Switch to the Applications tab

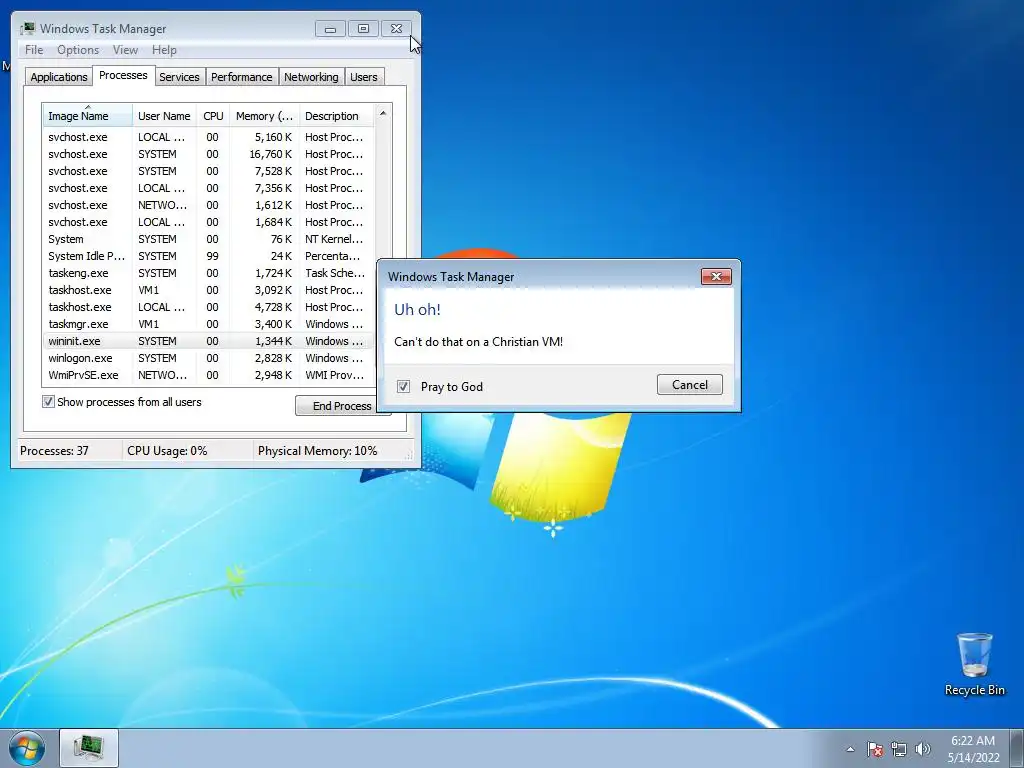point(59,77)
